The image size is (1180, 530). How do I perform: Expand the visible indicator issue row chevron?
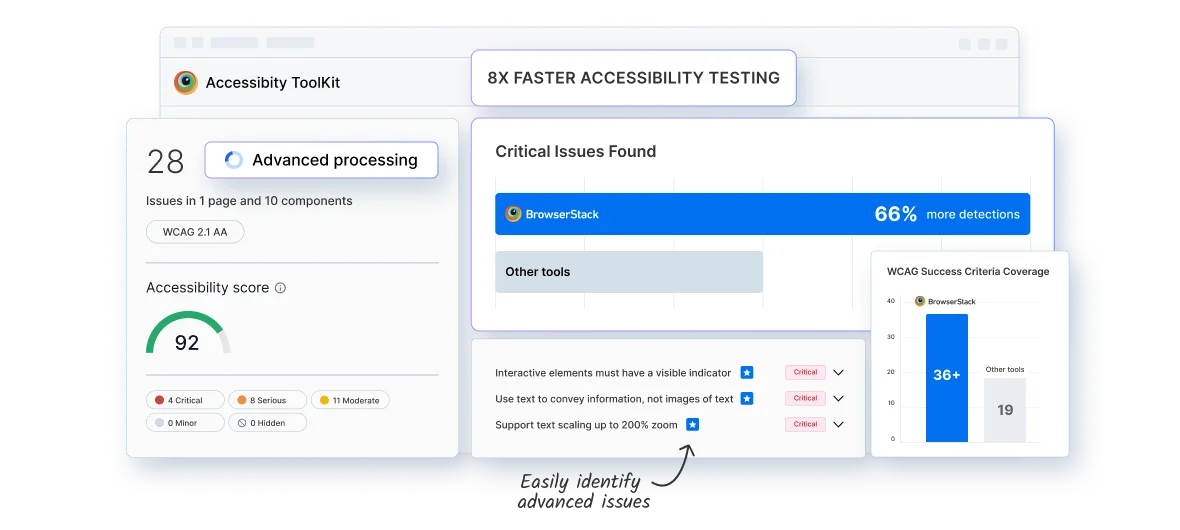[x=838, y=372]
